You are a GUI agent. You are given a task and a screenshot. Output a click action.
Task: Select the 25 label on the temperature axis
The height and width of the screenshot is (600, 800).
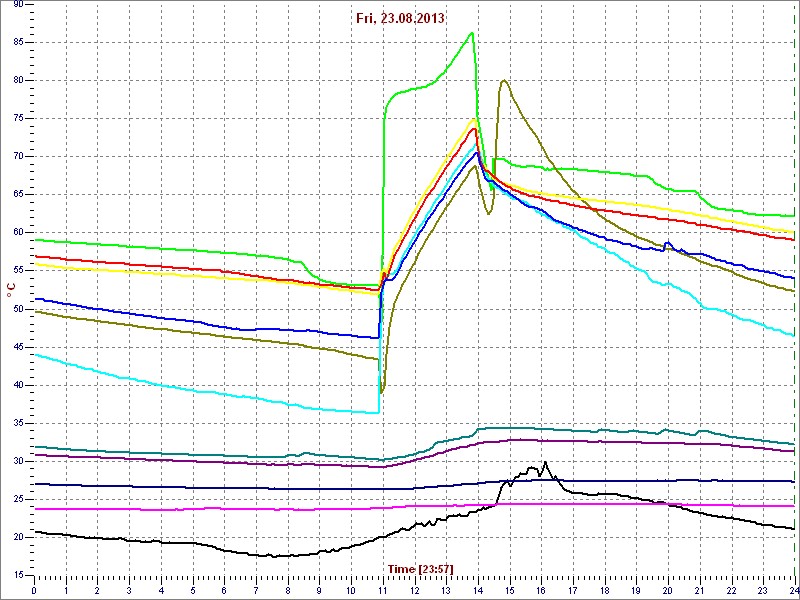click(x=18, y=499)
